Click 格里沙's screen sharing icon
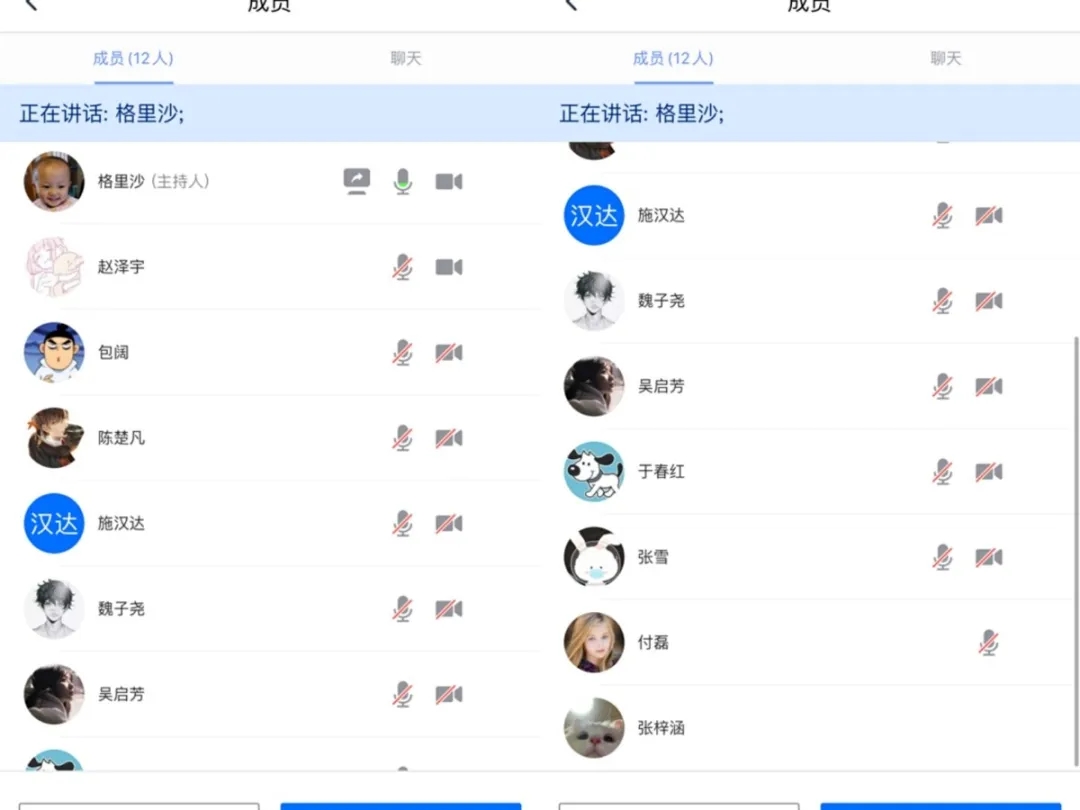 (x=356, y=181)
